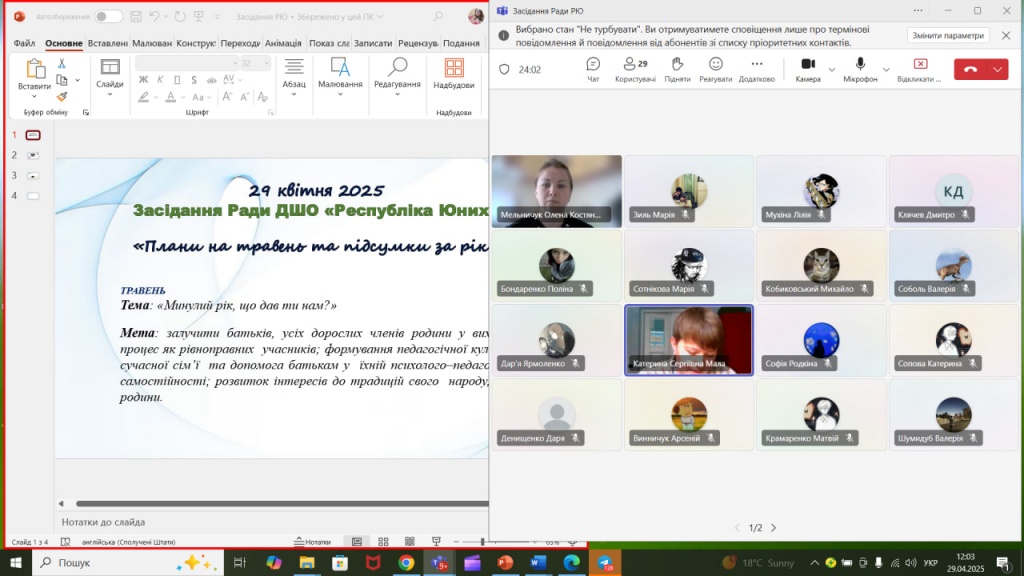Screen dimensions: 1024x576
Task: Stop presenting with Відкликати button
Action: point(919,68)
